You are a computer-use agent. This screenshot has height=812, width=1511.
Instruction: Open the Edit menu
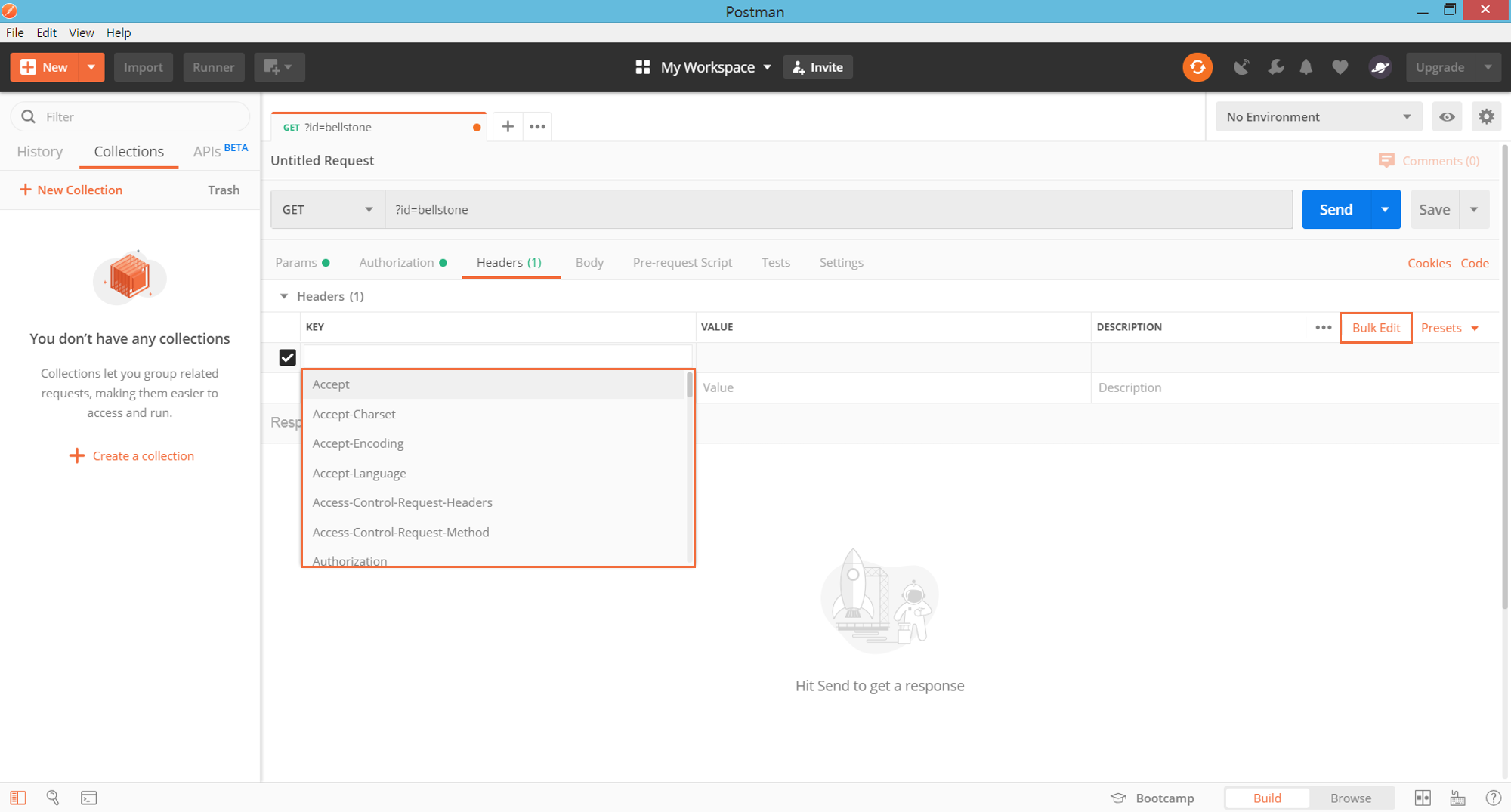point(46,32)
